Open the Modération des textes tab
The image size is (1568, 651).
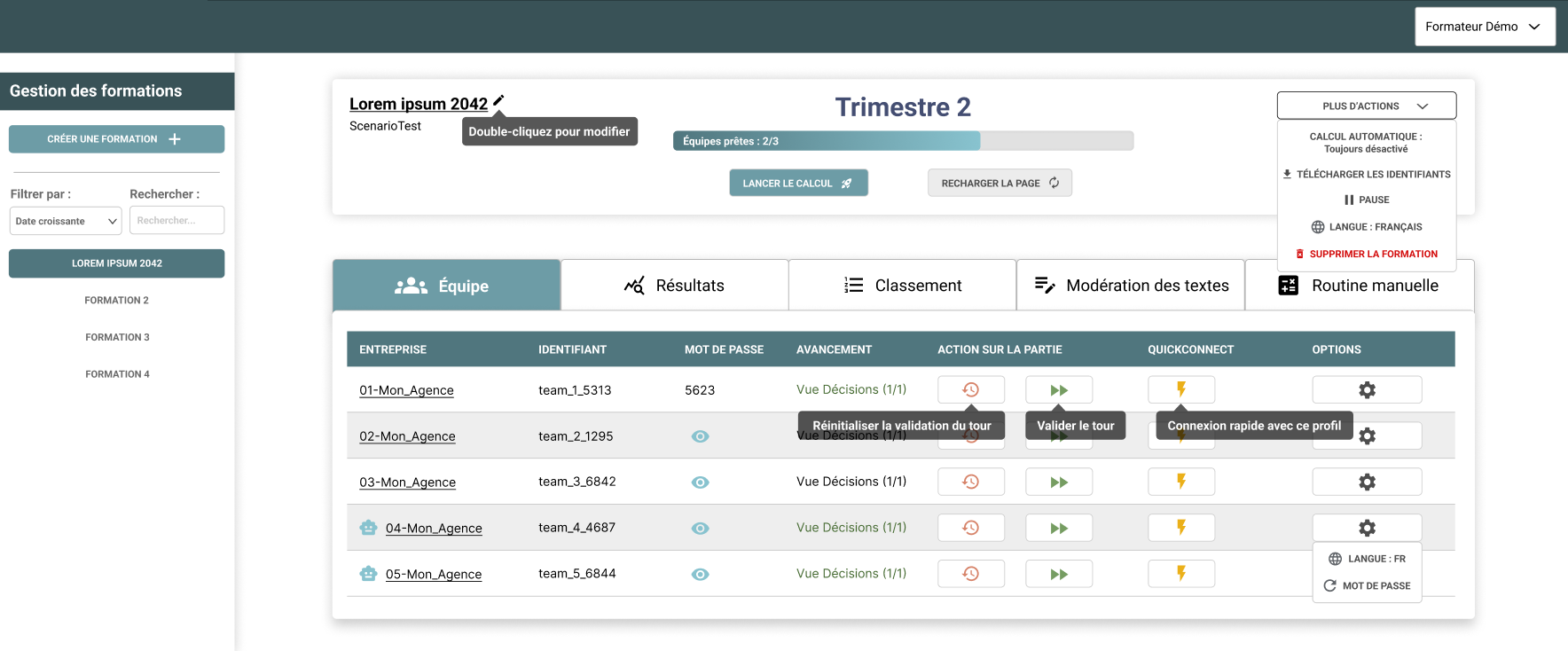[1131, 286]
